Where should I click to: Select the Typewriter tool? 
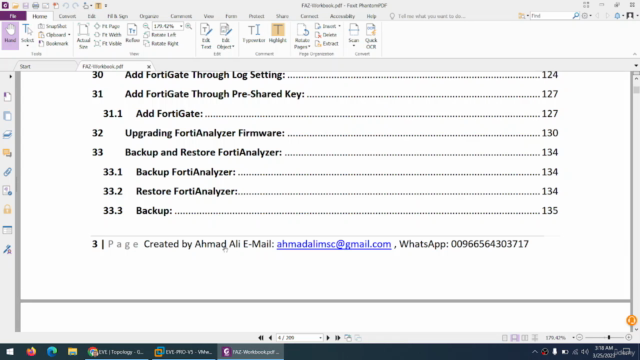(x=254, y=33)
